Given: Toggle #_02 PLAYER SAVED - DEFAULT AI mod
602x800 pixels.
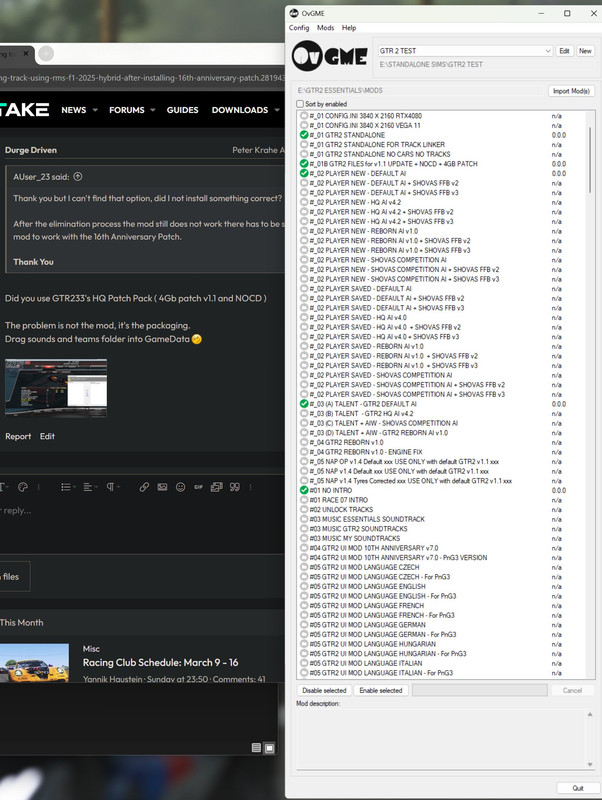Looking at the screenshot, I should click(304, 289).
